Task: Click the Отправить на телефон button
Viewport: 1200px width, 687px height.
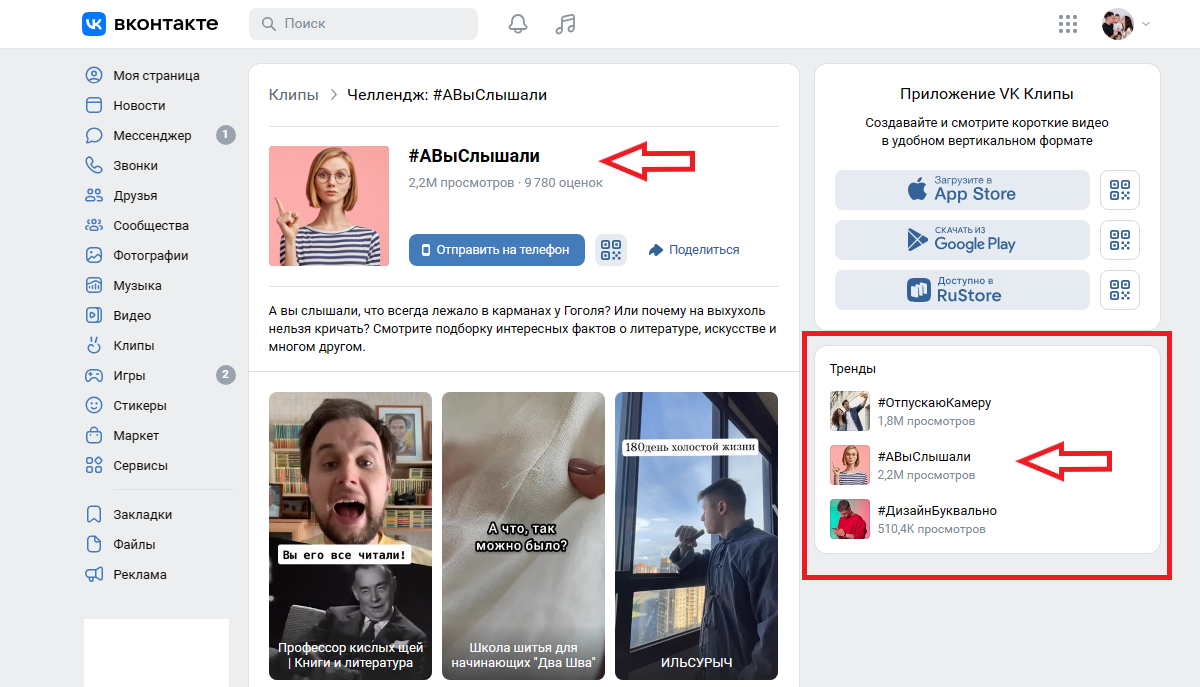Action: tap(496, 250)
